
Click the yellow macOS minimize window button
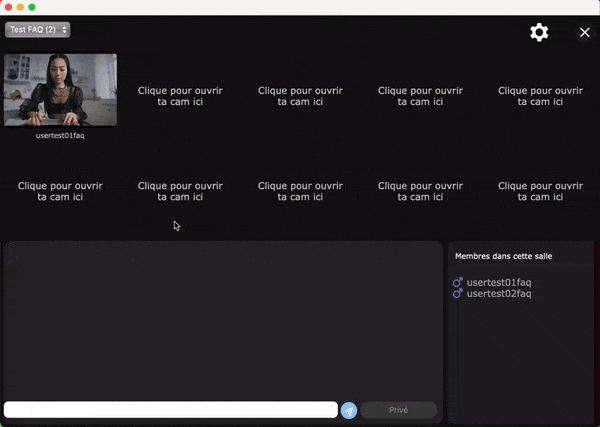click(x=20, y=7)
